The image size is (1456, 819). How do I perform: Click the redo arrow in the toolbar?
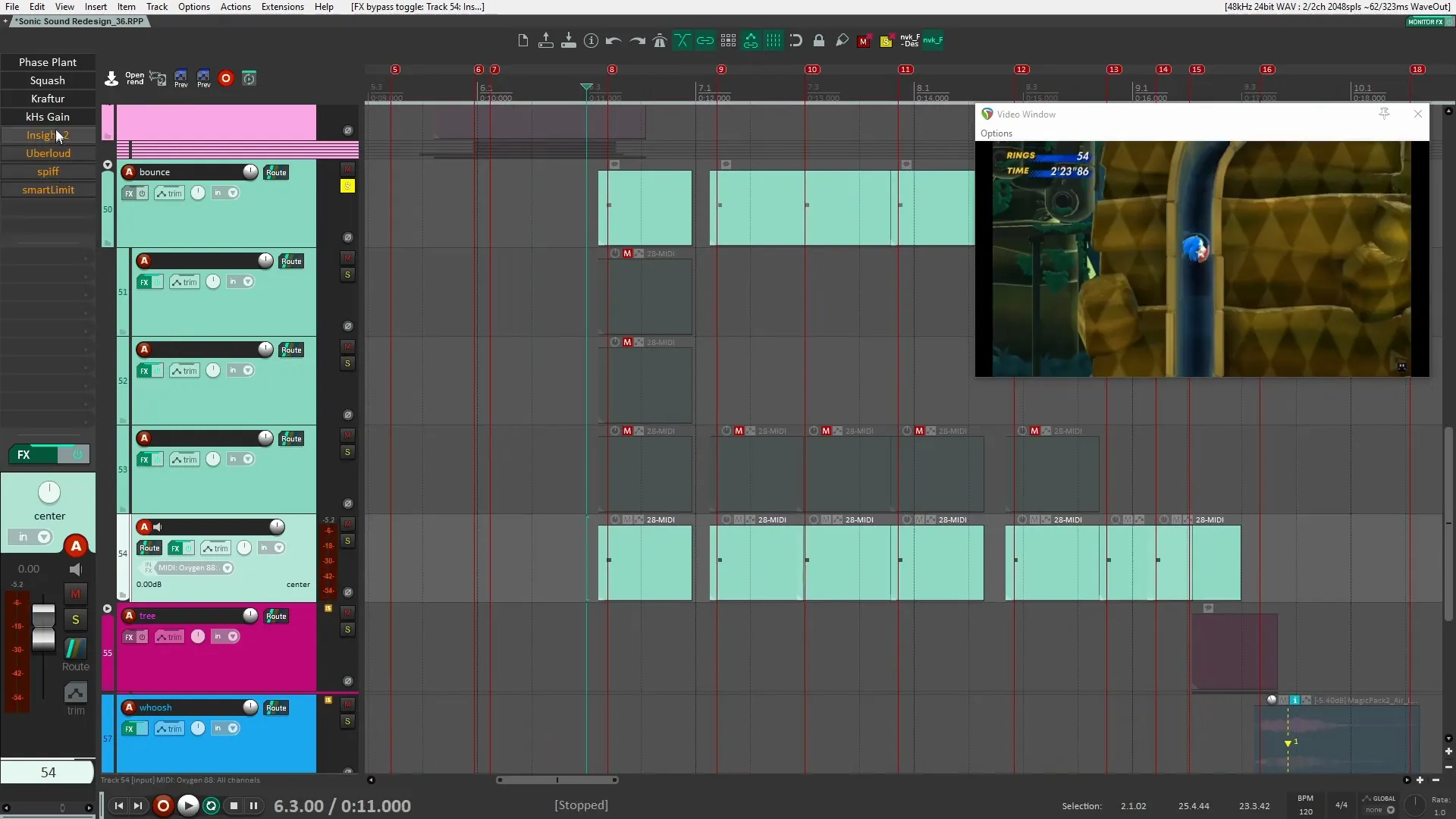[x=637, y=41]
